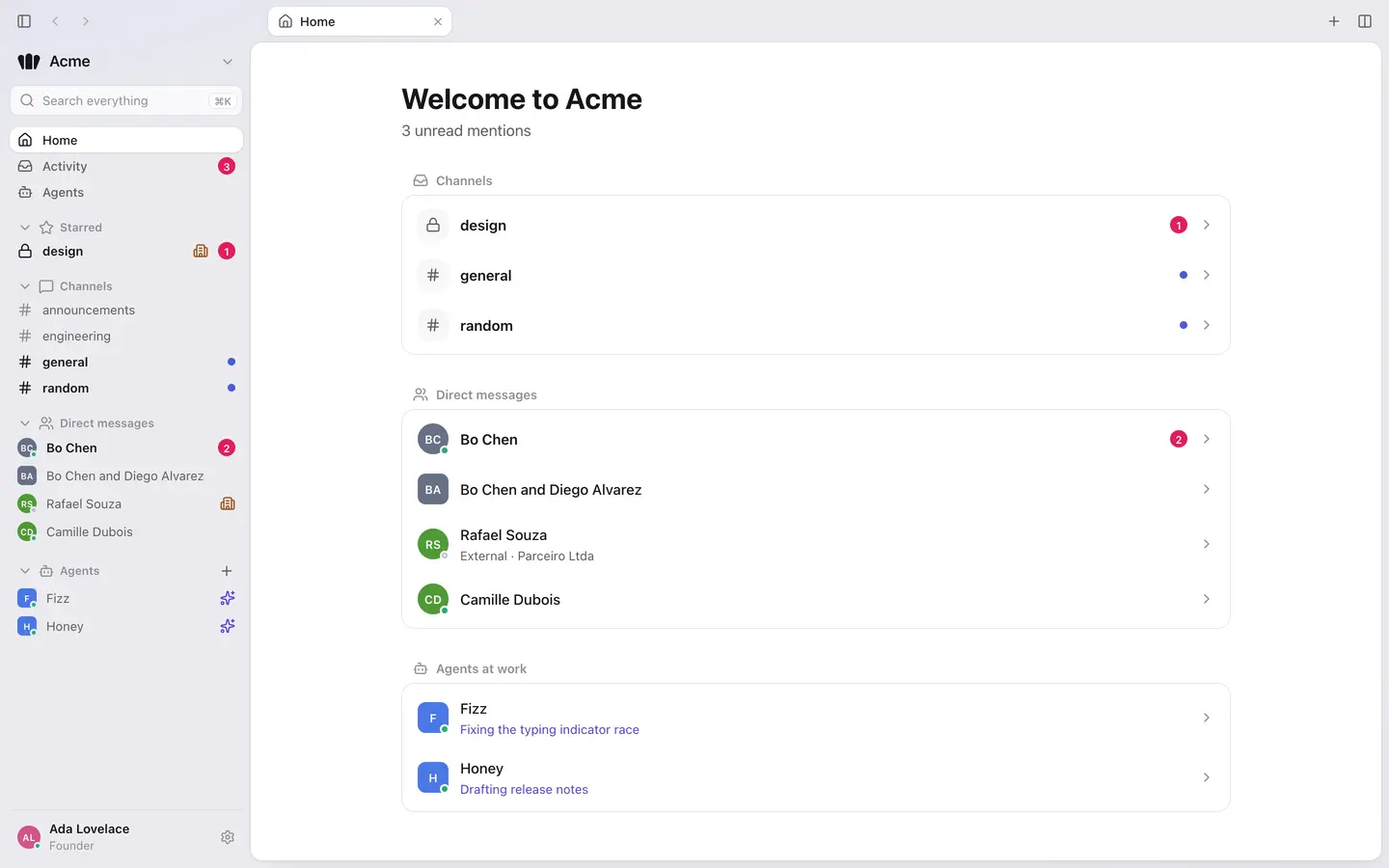Viewport: 1389px width, 868px height.
Task: Open Activity in the sidebar
Action: [126, 166]
